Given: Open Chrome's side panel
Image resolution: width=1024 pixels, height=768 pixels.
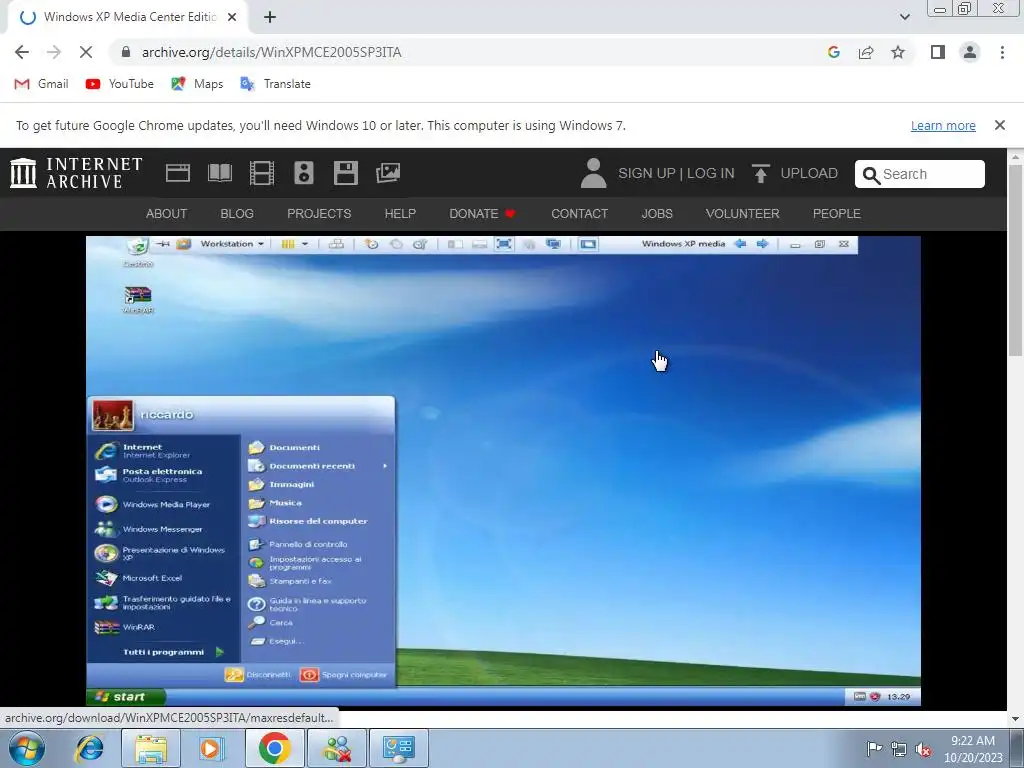Looking at the screenshot, I should pos(938,52).
